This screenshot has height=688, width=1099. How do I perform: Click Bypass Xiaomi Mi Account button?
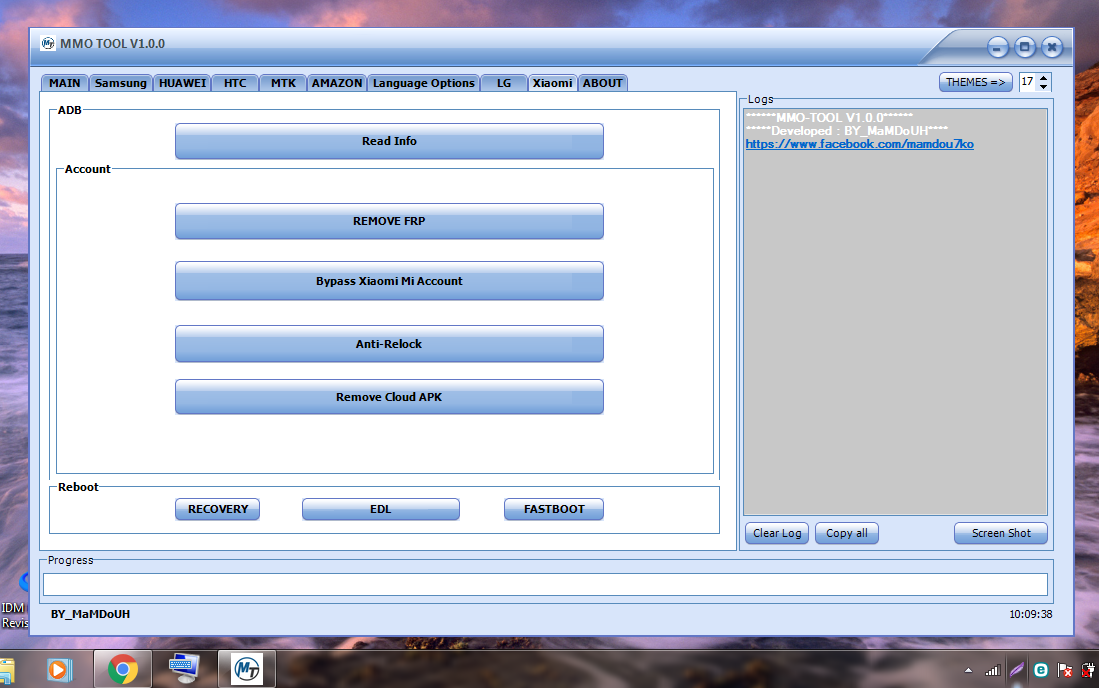tap(389, 280)
